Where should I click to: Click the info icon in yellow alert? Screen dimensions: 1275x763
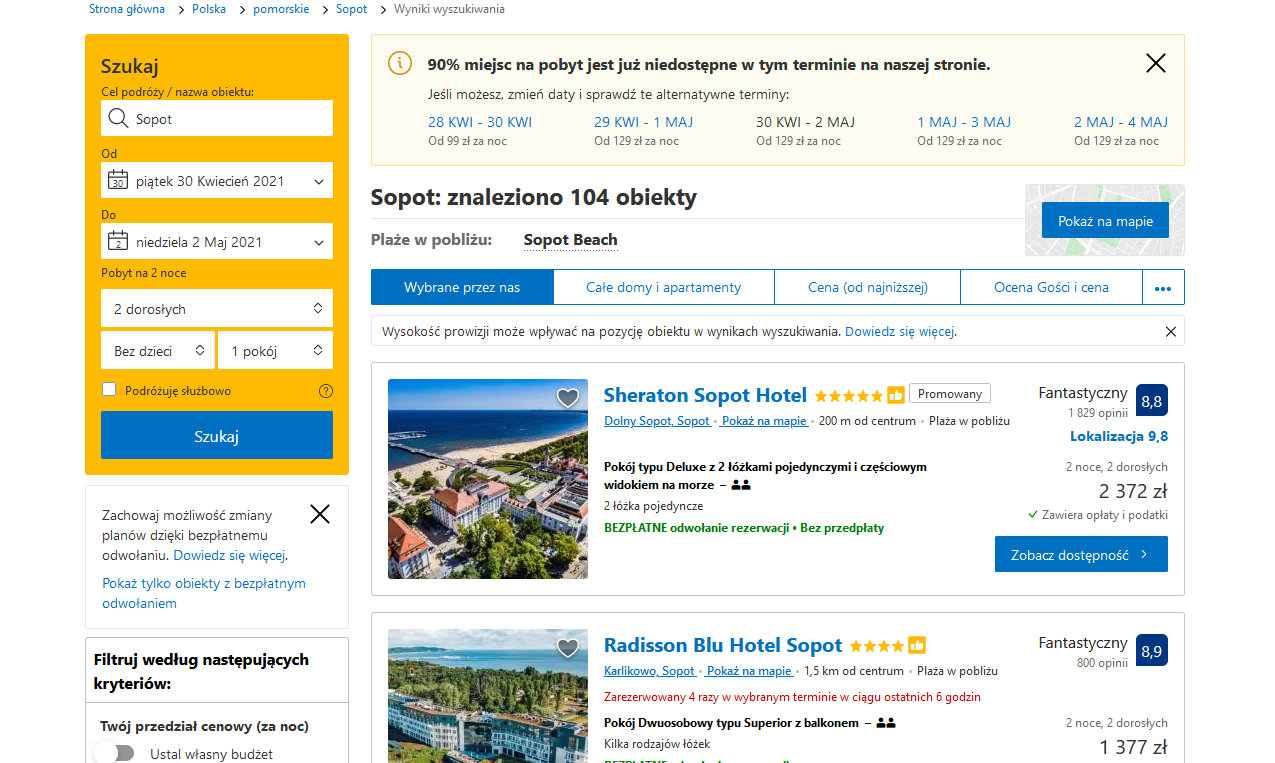pos(399,64)
